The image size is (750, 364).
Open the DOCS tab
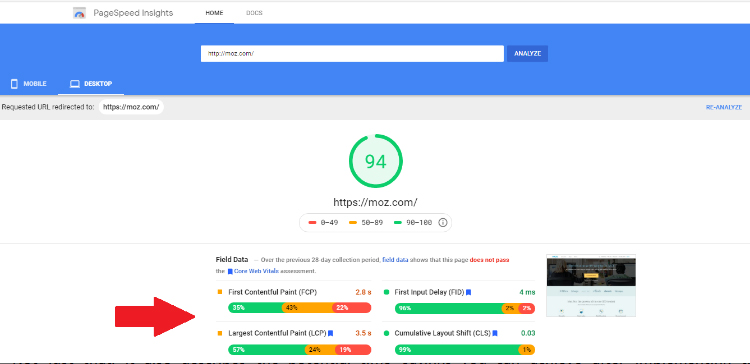pyautogui.click(x=254, y=13)
